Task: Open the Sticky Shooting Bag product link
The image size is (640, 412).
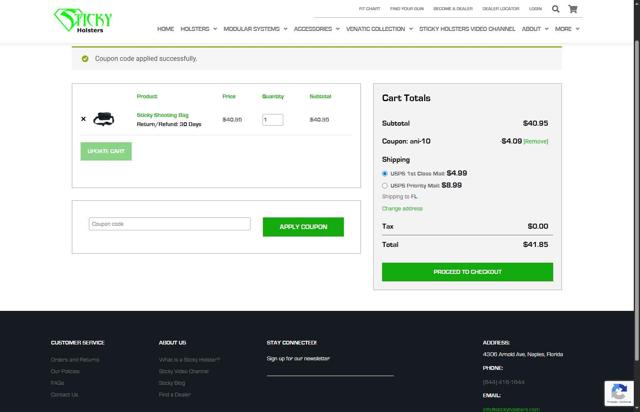Action: (162, 115)
